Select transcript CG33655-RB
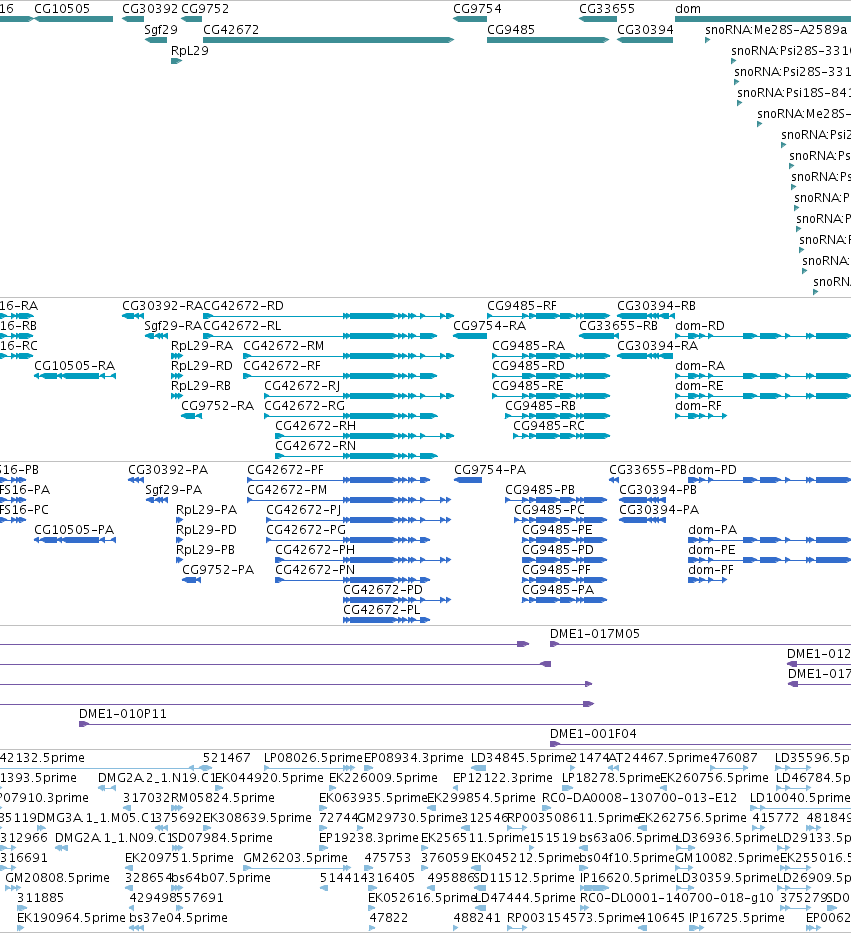Image resolution: width=851 pixels, height=933 pixels. coord(599,336)
